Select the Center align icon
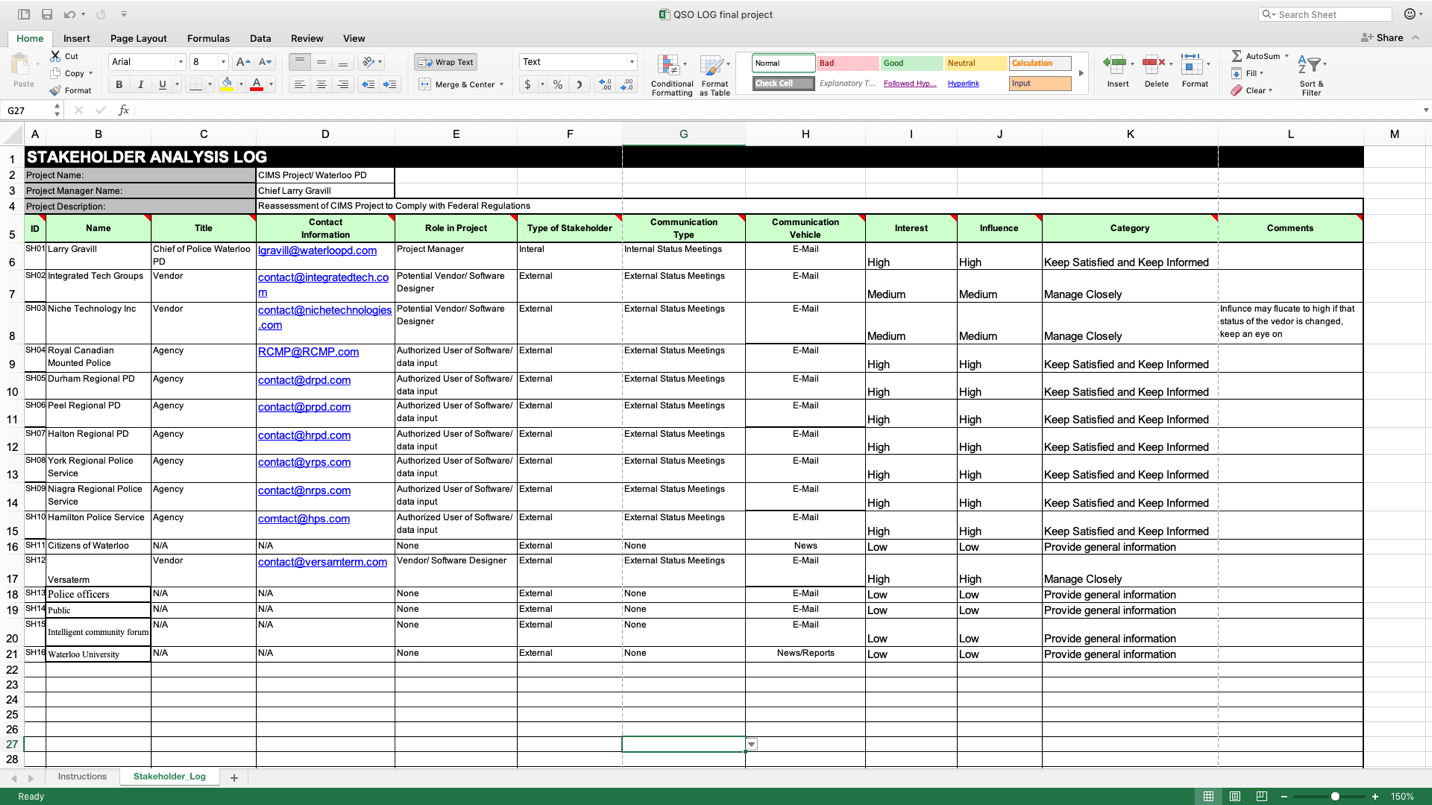This screenshot has height=805, width=1432. pyautogui.click(x=321, y=85)
